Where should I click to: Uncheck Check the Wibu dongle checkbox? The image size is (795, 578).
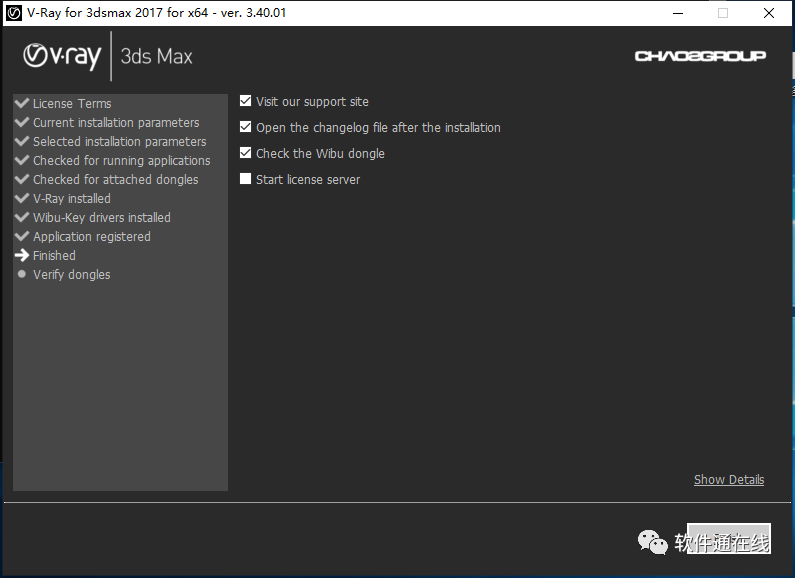pos(245,153)
